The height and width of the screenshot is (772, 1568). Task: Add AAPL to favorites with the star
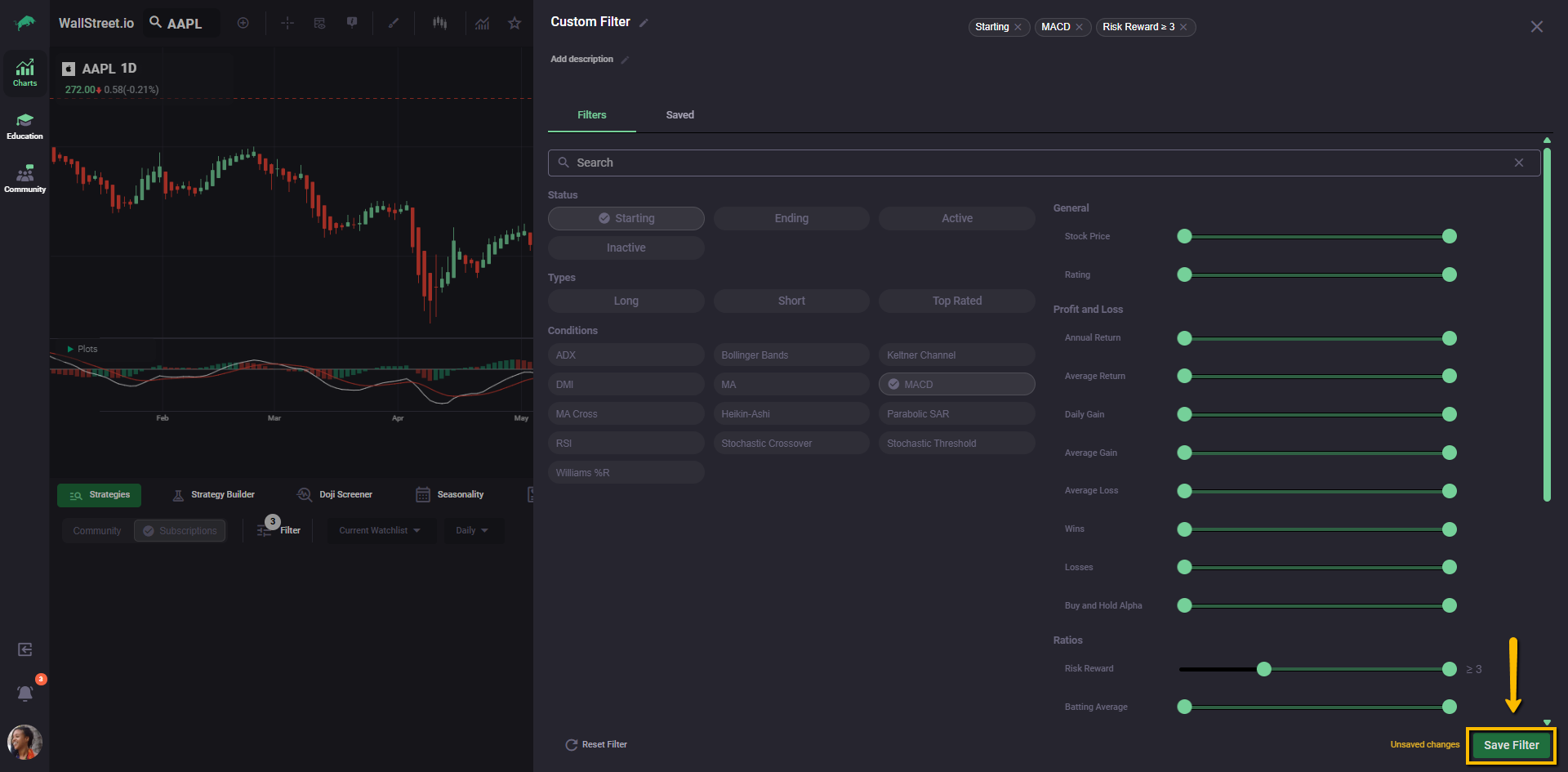pos(514,23)
